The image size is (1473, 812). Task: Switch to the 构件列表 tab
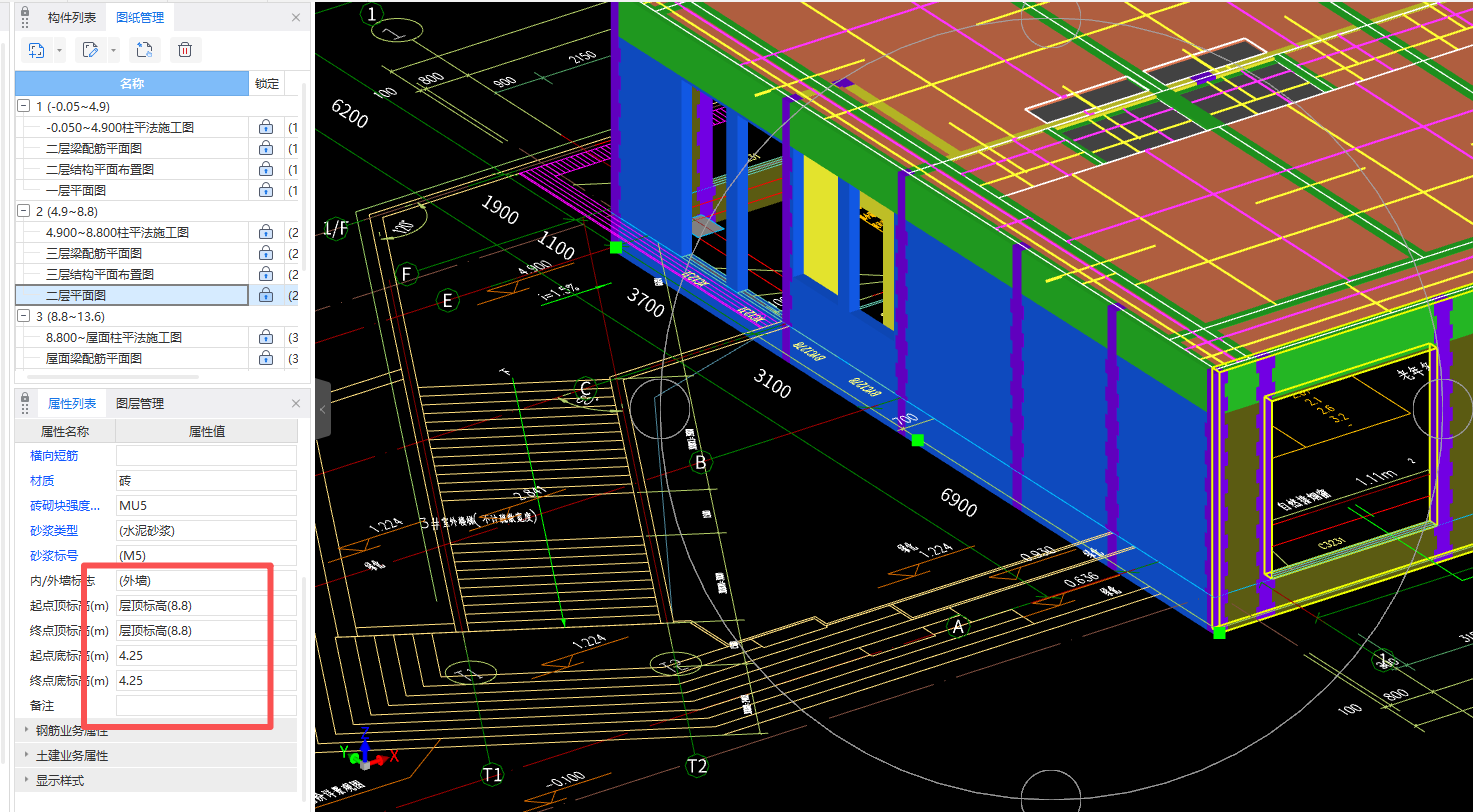(x=72, y=17)
